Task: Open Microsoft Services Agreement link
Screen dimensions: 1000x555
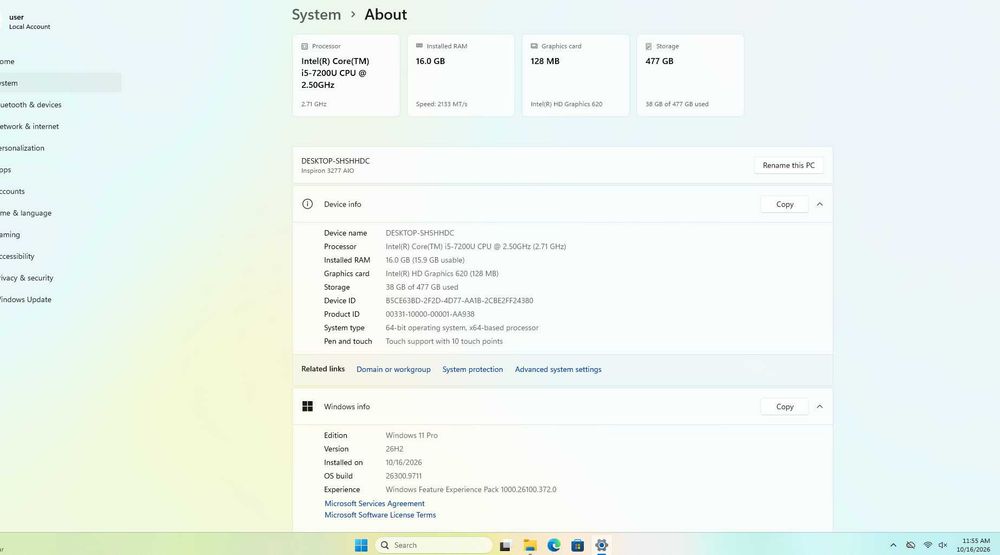Action: click(374, 503)
